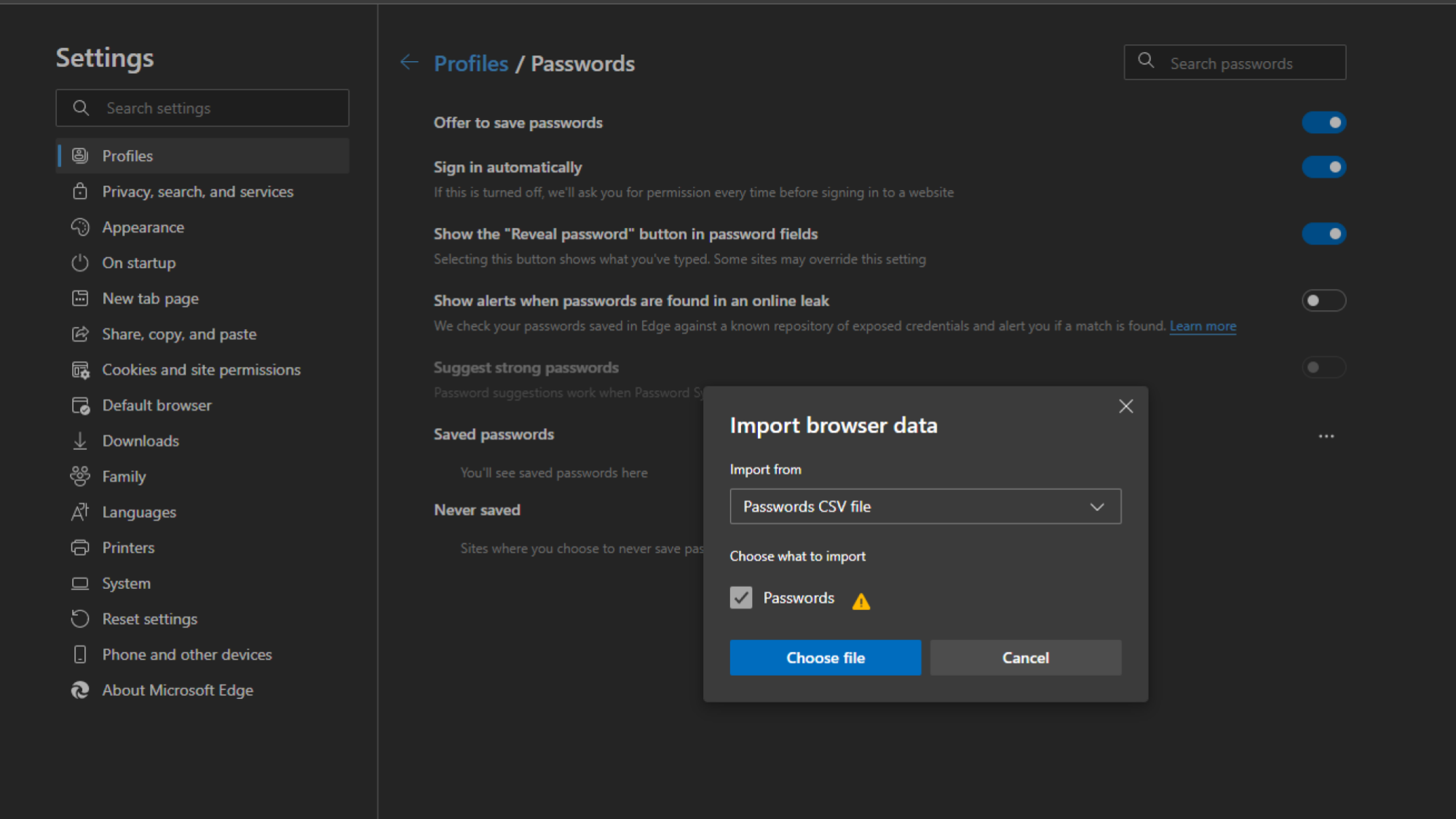
Task: Turn off the Sign in automatically toggle
Action: point(1324,167)
